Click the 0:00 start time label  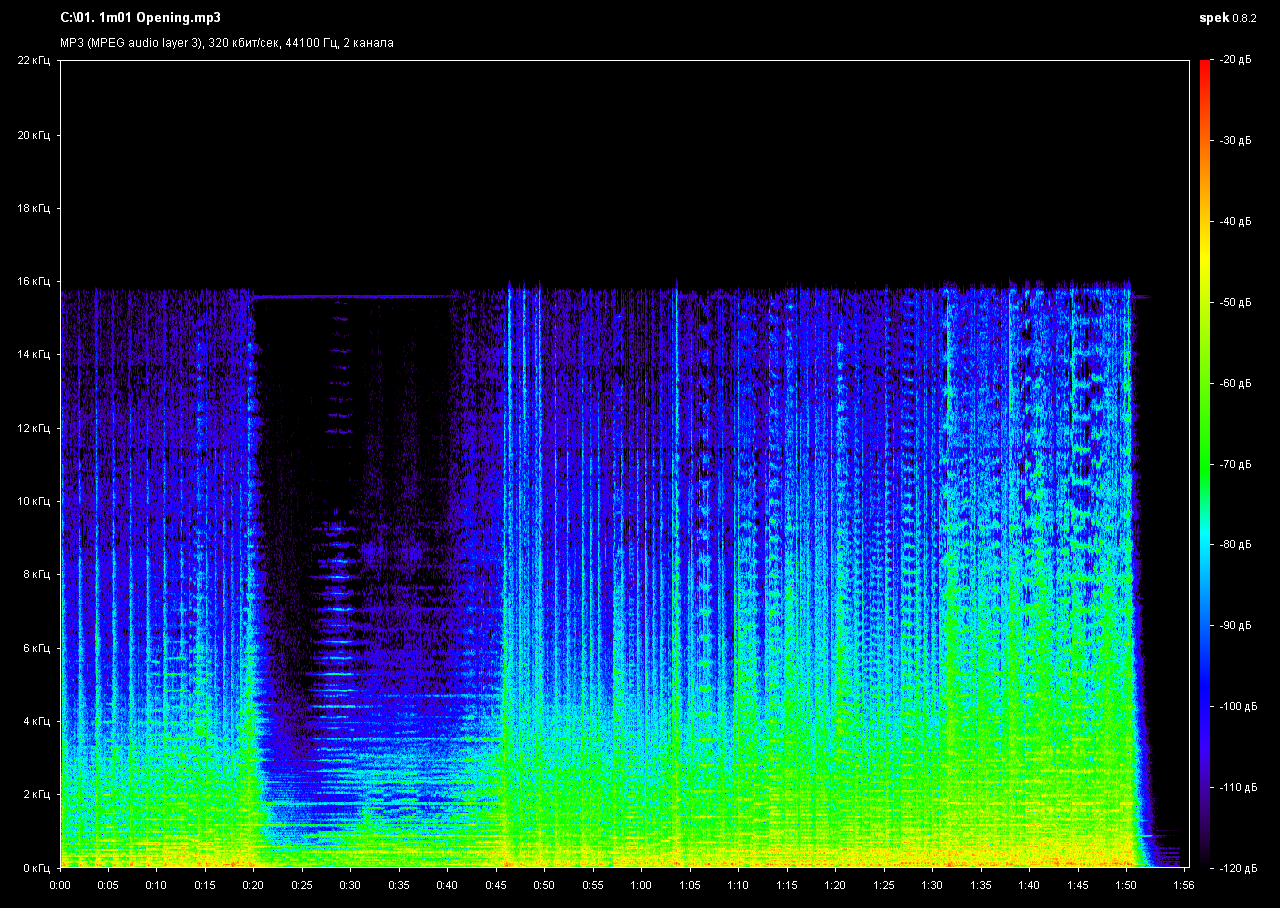coord(60,885)
